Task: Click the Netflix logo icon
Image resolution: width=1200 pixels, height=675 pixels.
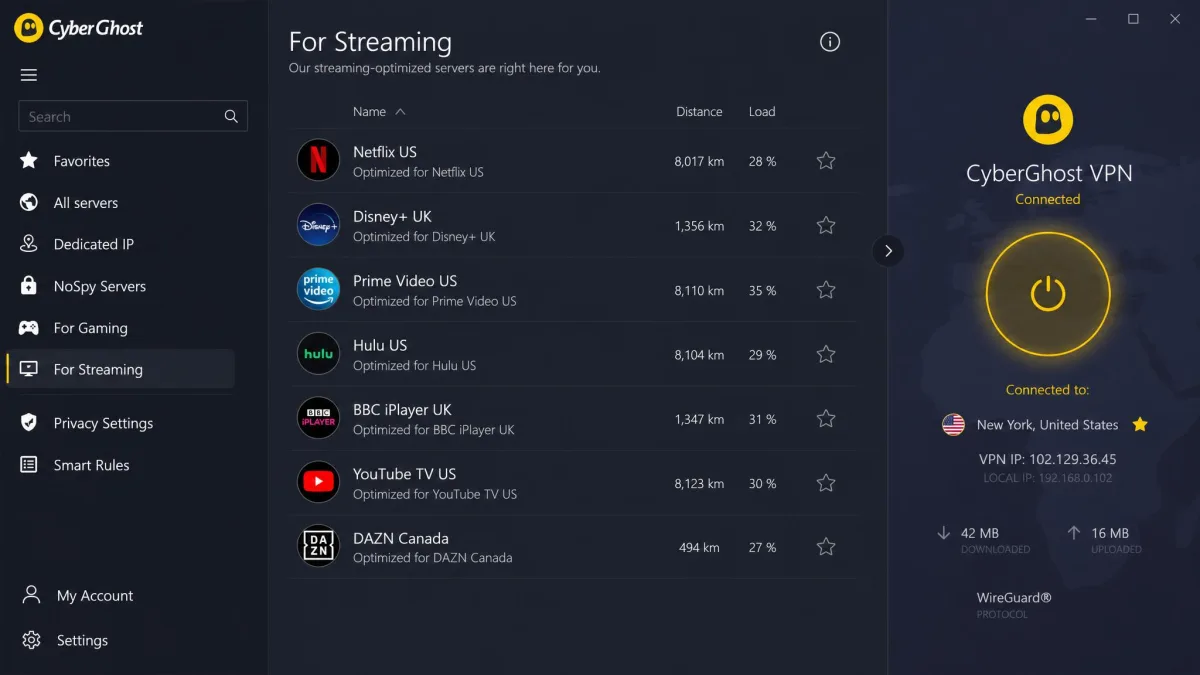Action: (318, 160)
